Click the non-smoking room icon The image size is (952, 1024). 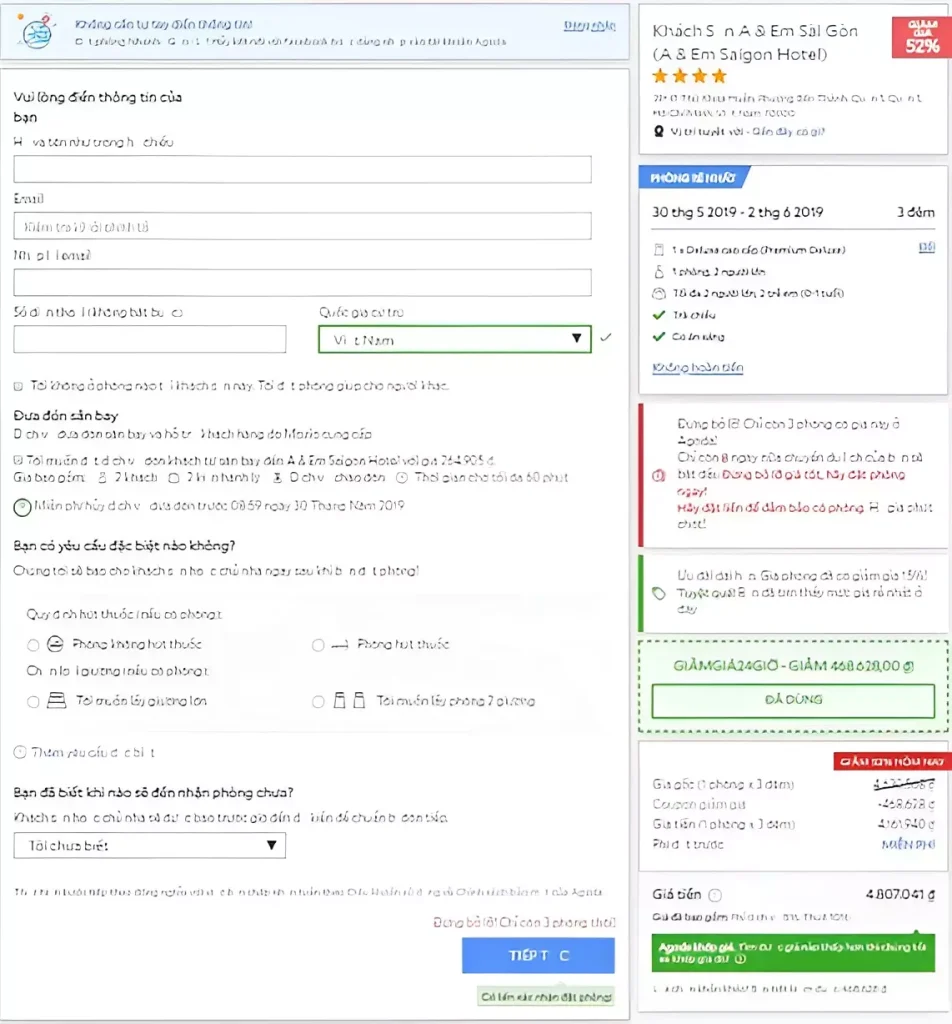click(x=56, y=644)
